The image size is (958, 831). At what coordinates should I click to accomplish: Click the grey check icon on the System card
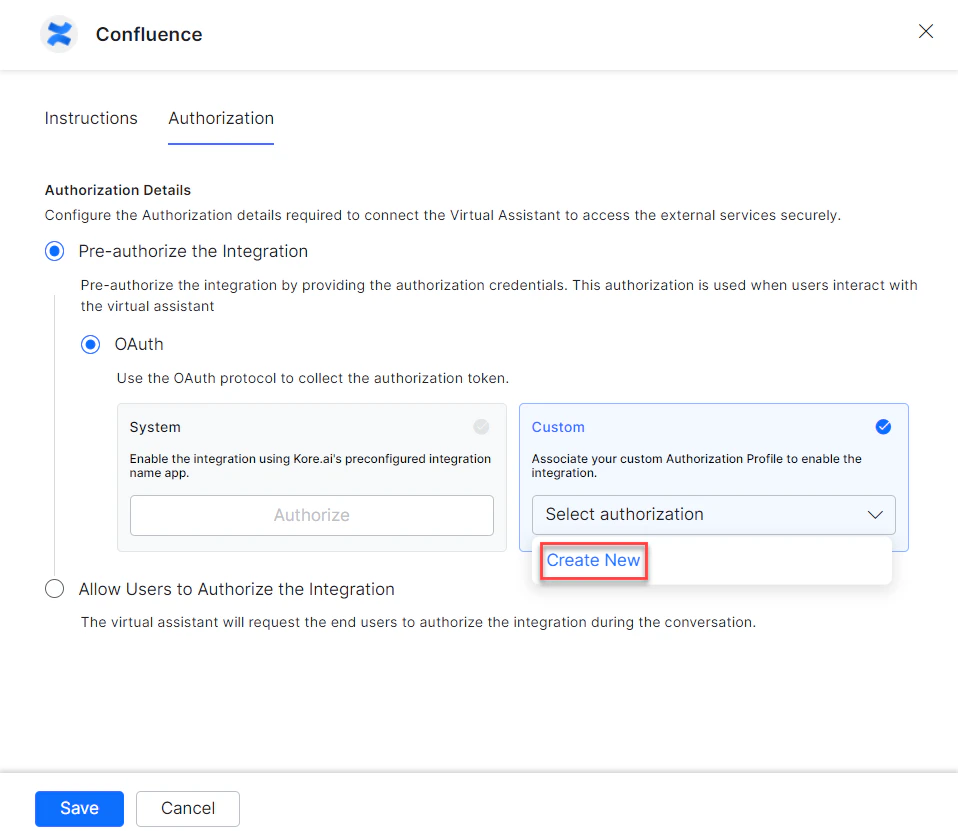click(481, 426)
